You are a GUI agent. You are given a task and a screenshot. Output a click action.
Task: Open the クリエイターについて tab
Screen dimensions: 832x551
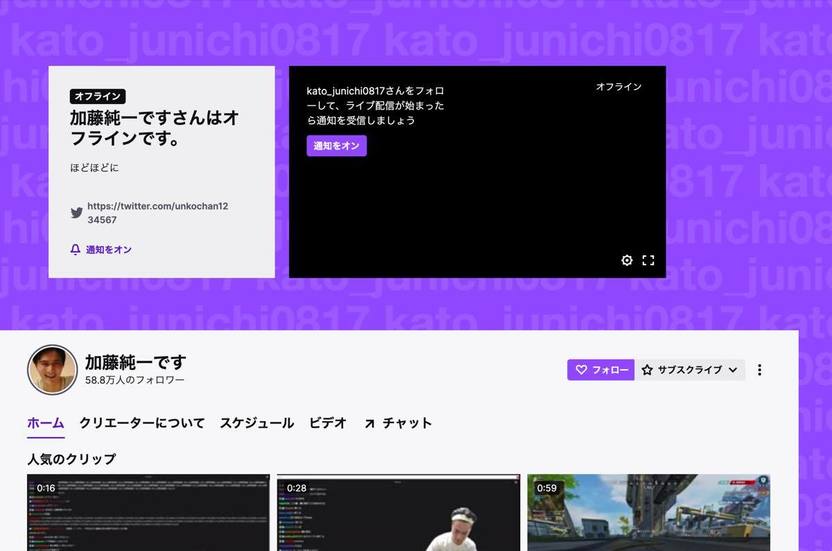click(x=142, y=423)
